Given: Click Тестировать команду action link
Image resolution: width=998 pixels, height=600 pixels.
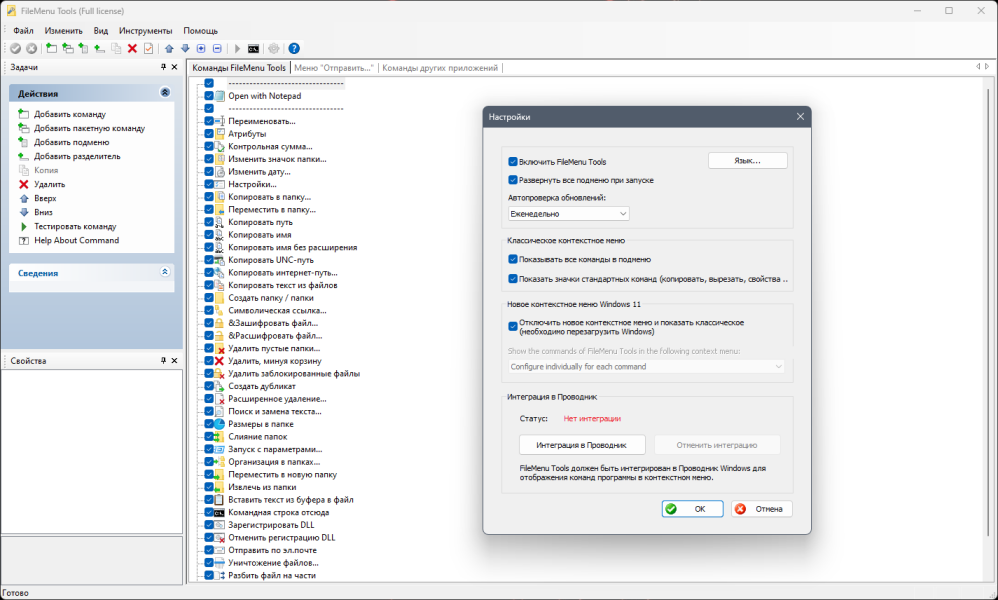Looking at the screenshot, I should (x=75, y=227).
